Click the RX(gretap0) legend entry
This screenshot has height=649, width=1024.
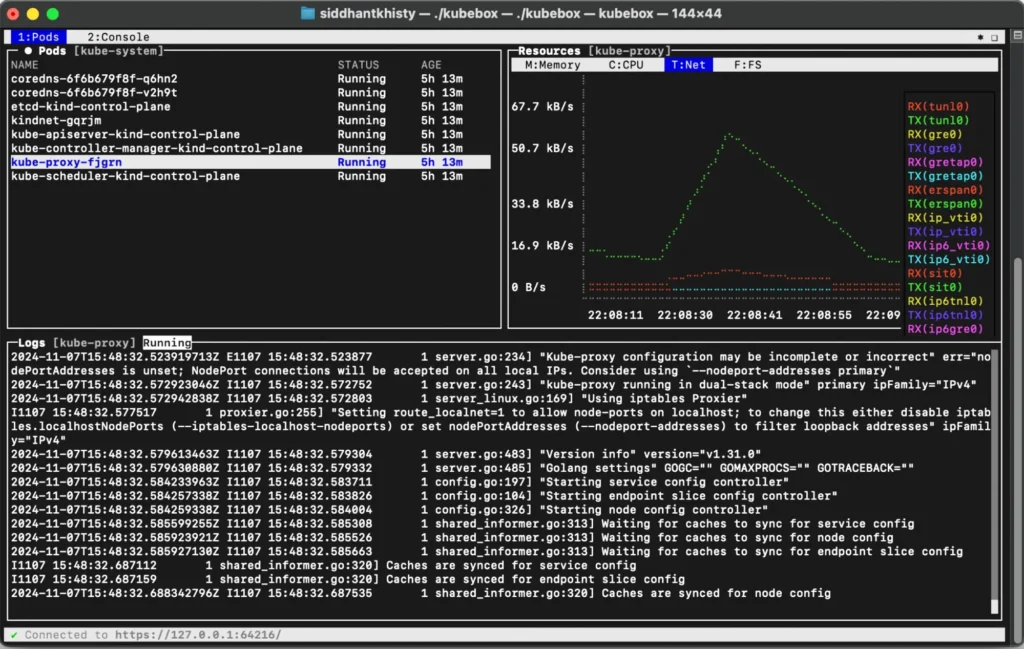(x=945, y=162)
